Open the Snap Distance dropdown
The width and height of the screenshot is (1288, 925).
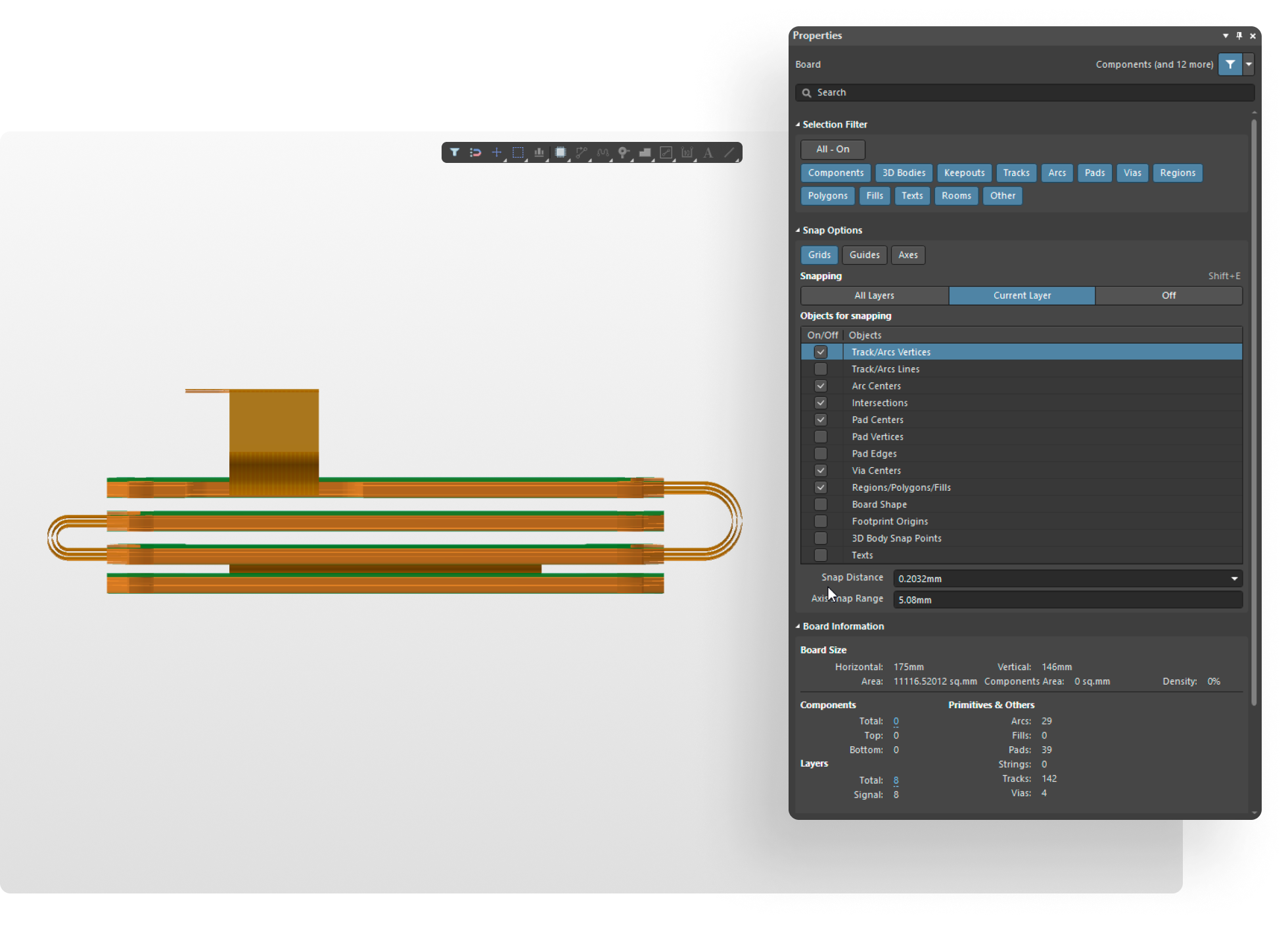coord(1234,578)
